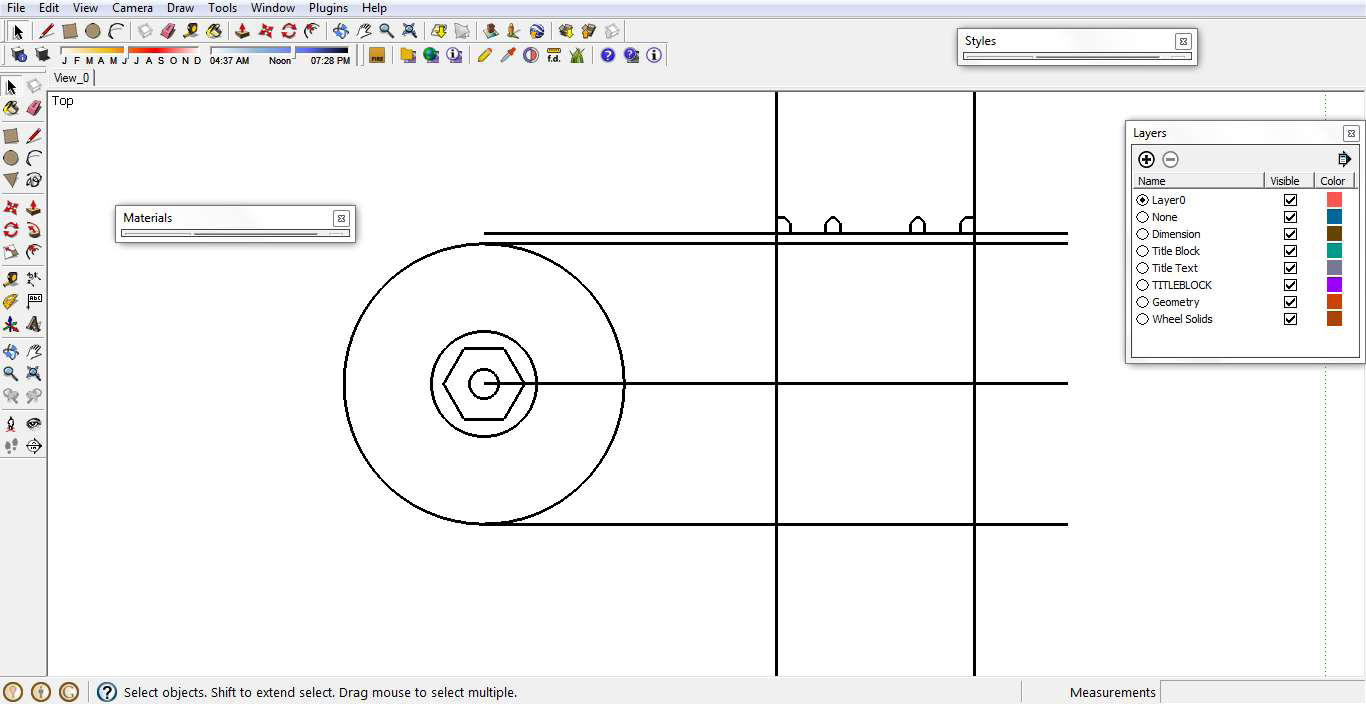Select the Scale tool
The image size is (1366, 704).
point(11,252)
